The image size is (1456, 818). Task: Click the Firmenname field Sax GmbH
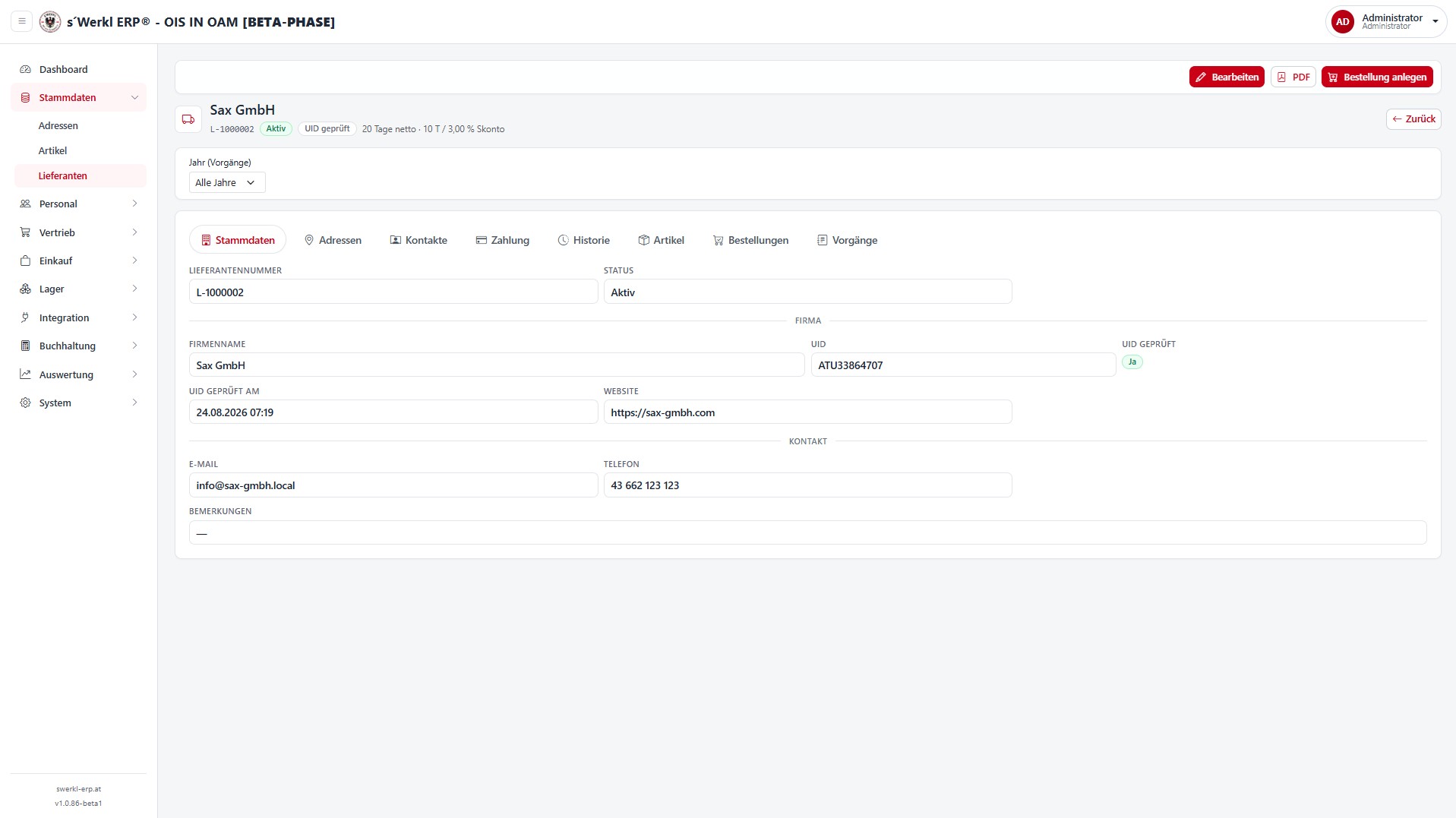point(497,365)
